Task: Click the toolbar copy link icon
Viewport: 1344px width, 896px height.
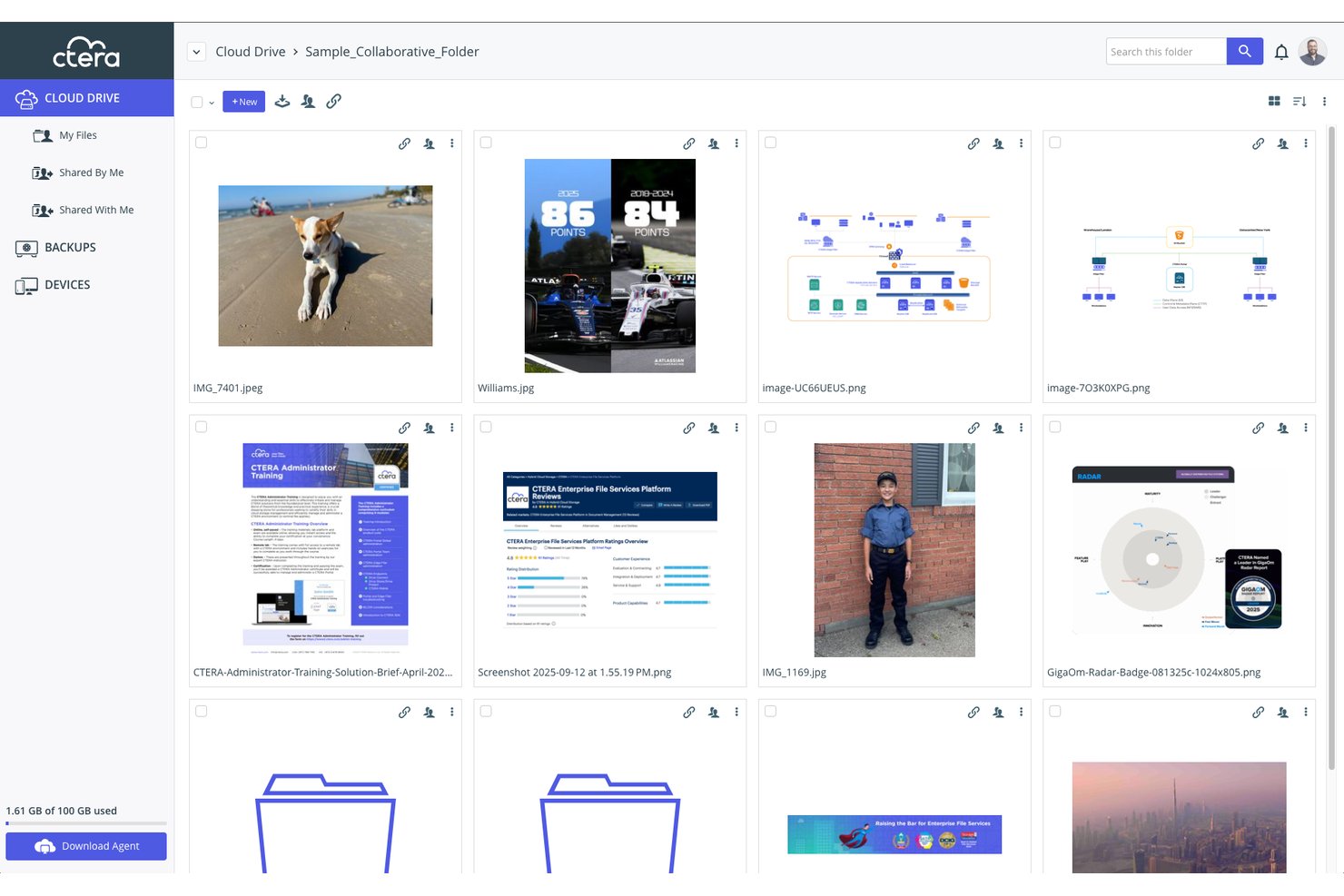Action: (334, 102)
